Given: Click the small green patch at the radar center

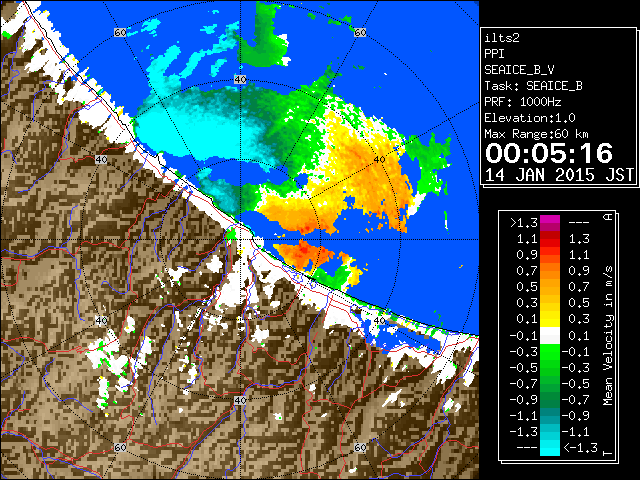Looking at the screenshot, I should click(x=231, y=235).
